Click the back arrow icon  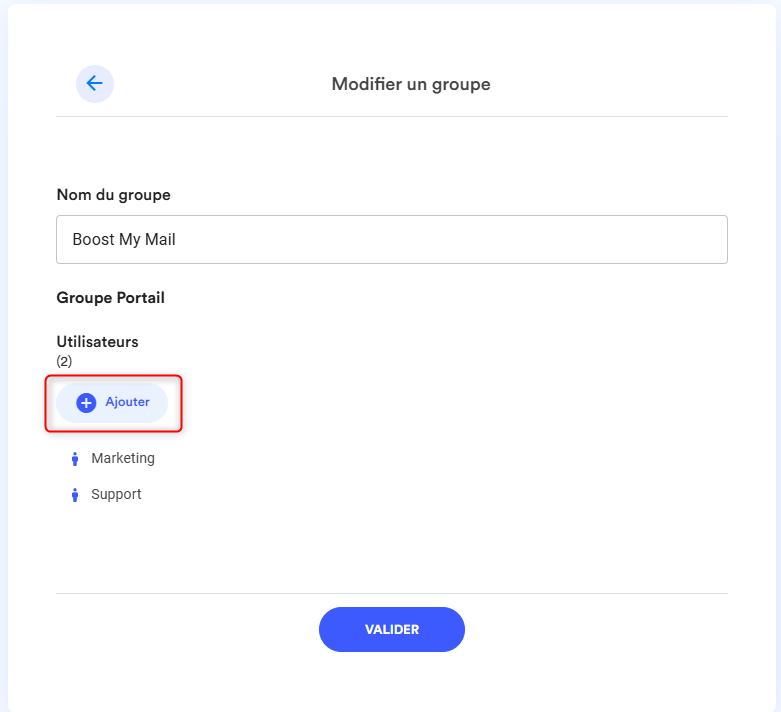click(95, 84)
